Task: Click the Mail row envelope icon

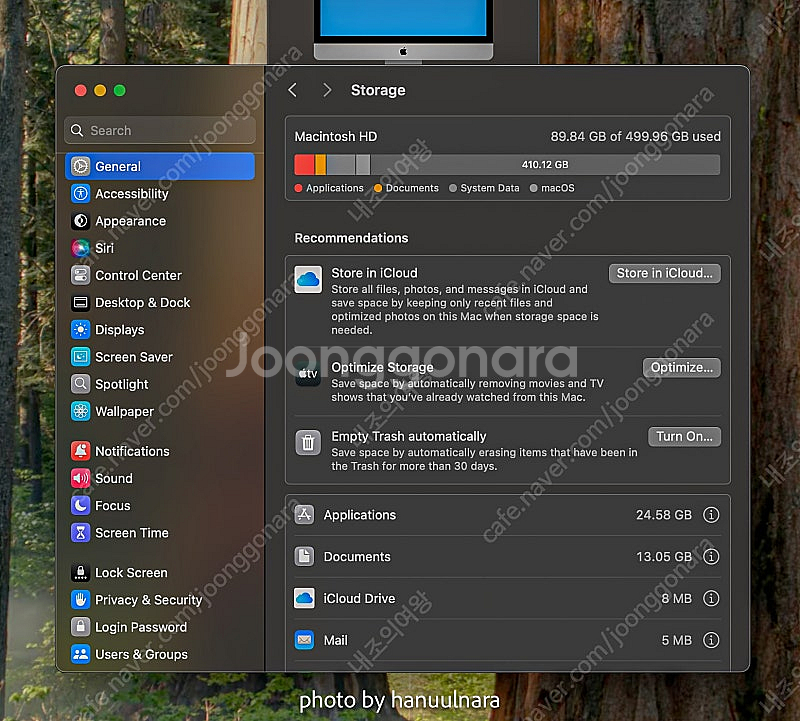Action: [304, 640]
